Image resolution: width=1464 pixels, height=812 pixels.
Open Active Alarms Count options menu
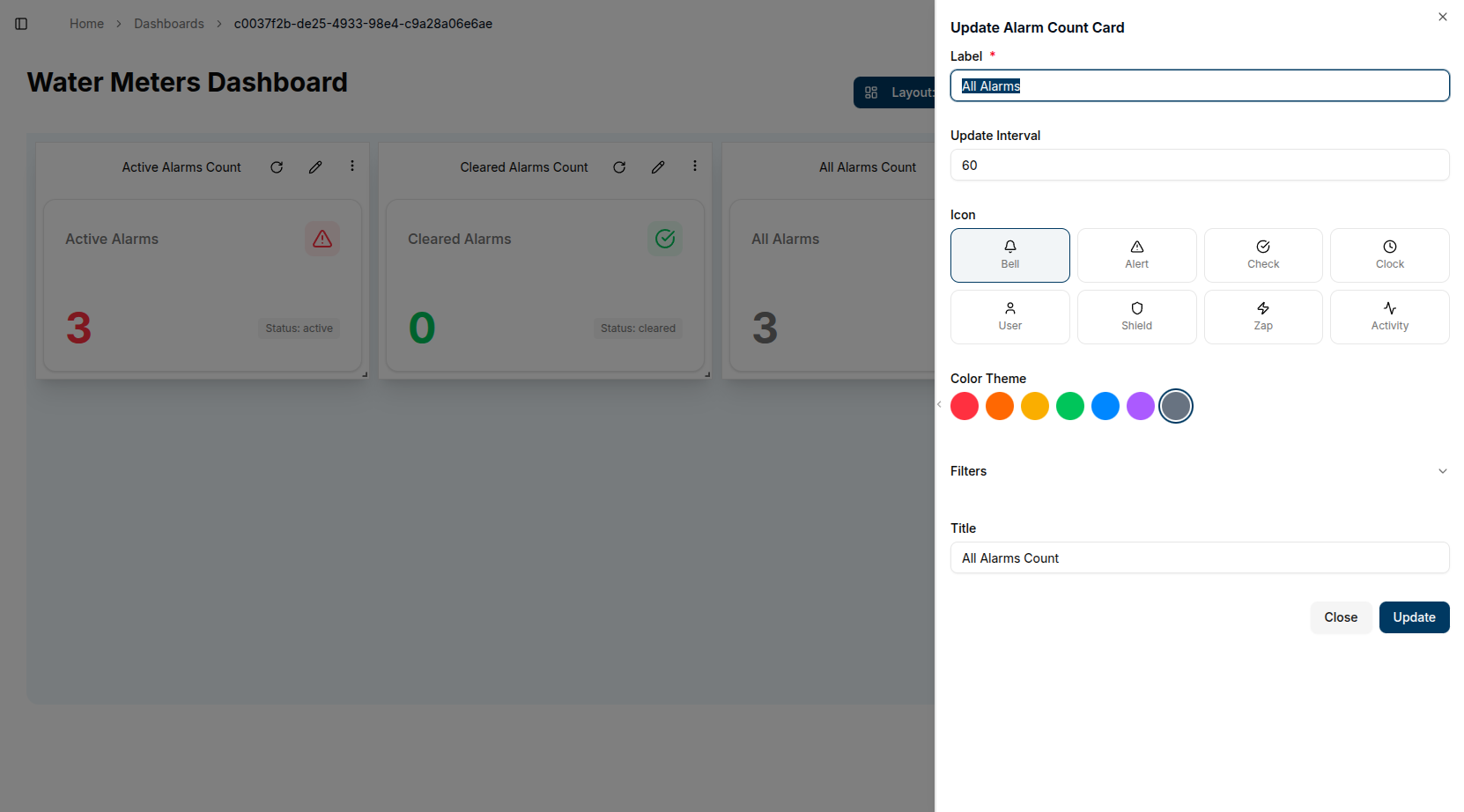352,166
